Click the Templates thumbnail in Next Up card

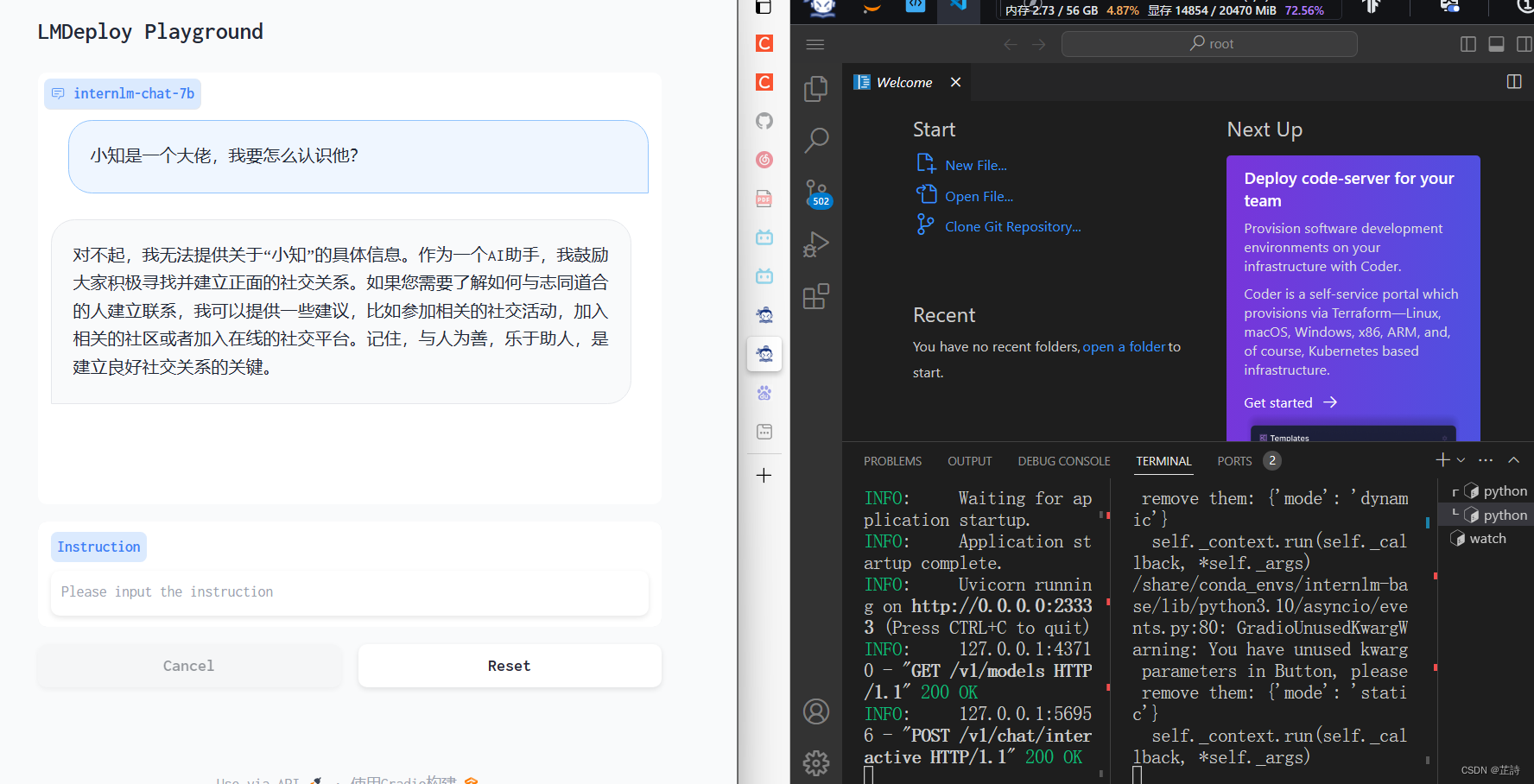[1353, 433]
